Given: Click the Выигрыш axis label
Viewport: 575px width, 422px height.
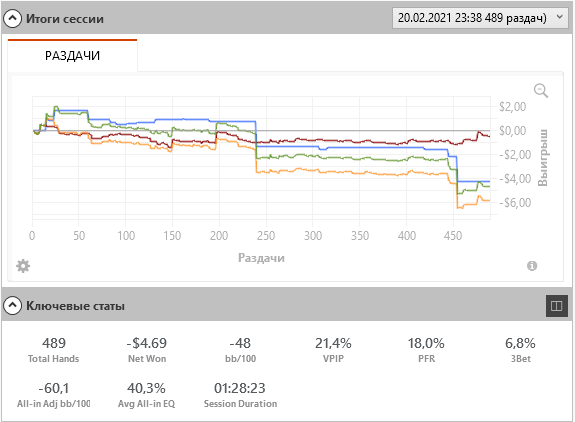Looking at the screenshot, I should tap(543, 158).
